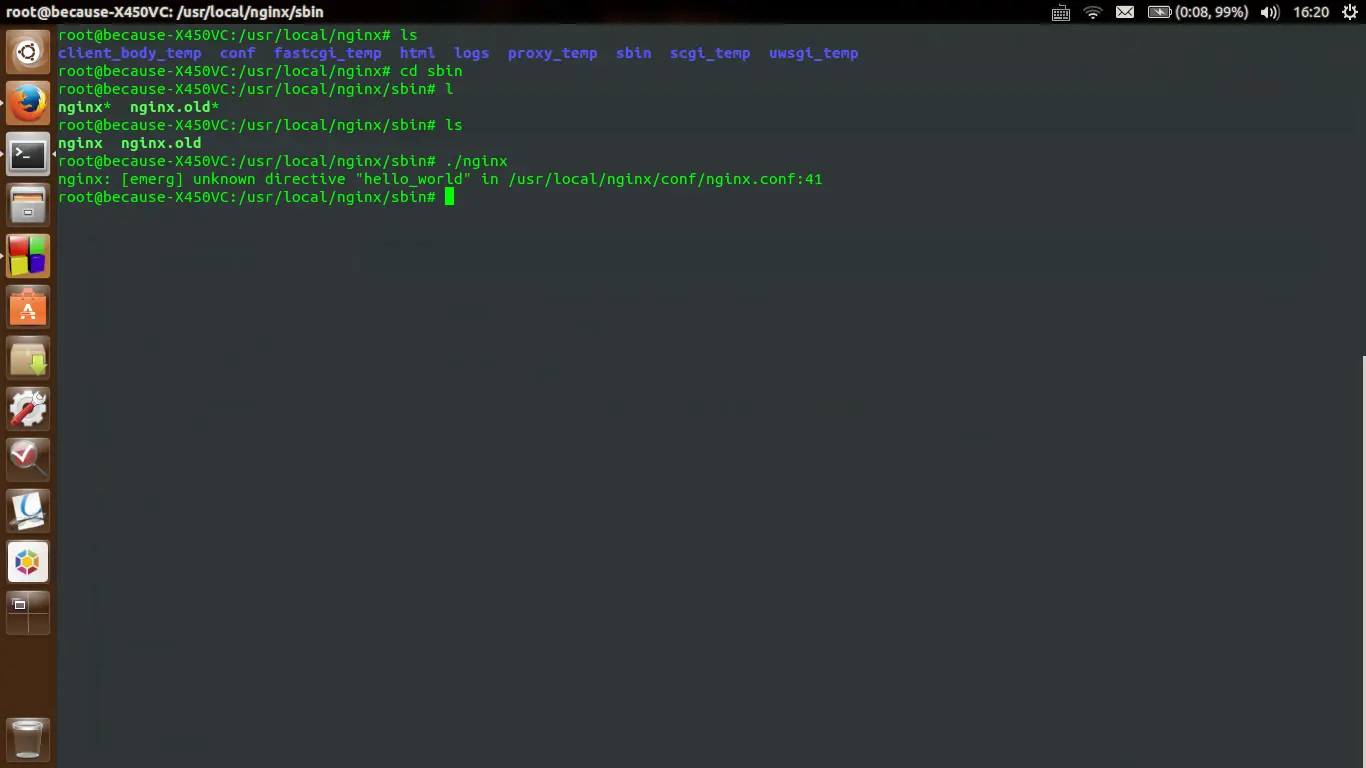1366x768 pixels.
Task: Open the Files manager launcher icon
Action: (28, 206)
